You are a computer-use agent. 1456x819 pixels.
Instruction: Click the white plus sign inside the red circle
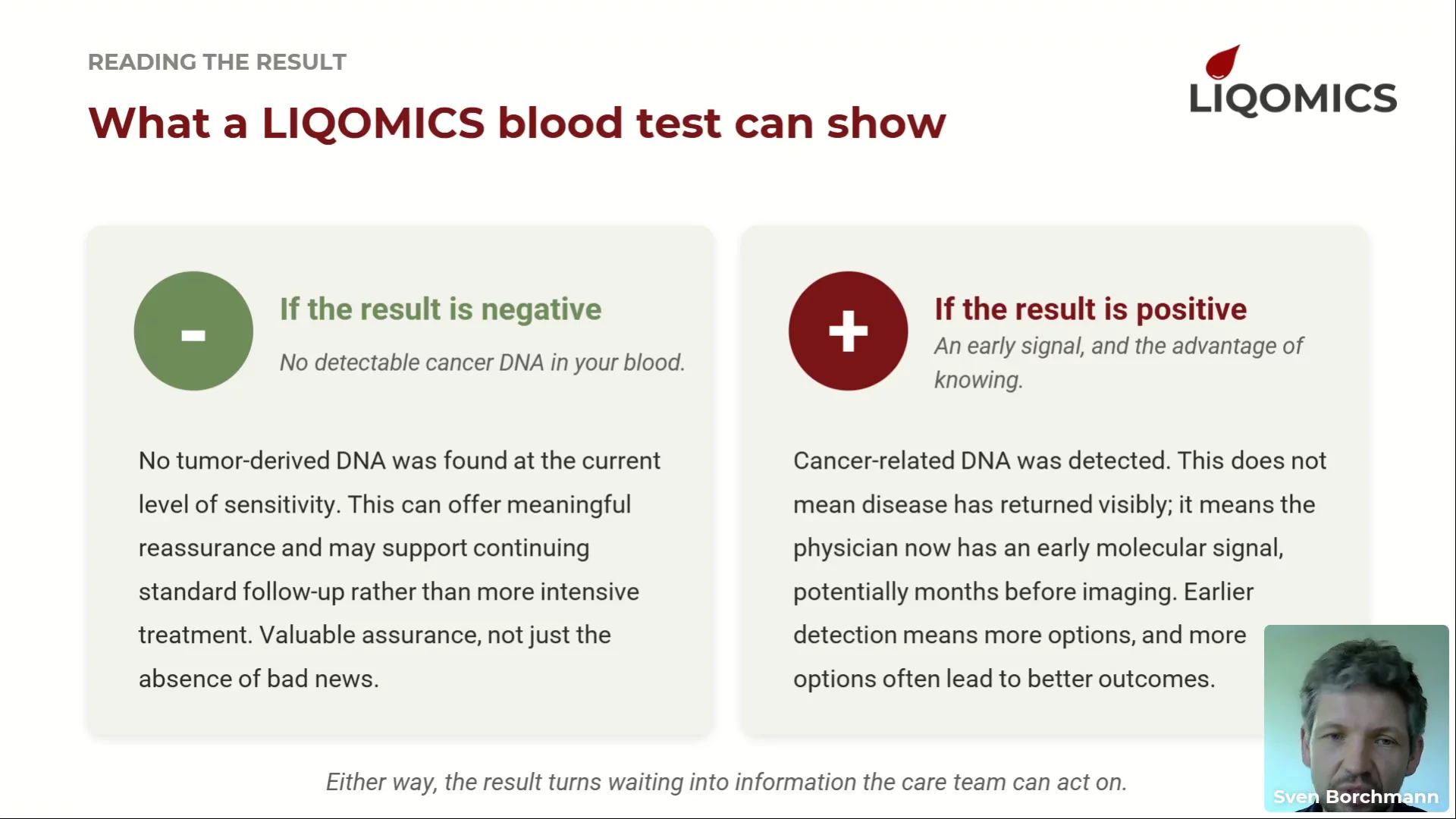[x=848, y=331]
